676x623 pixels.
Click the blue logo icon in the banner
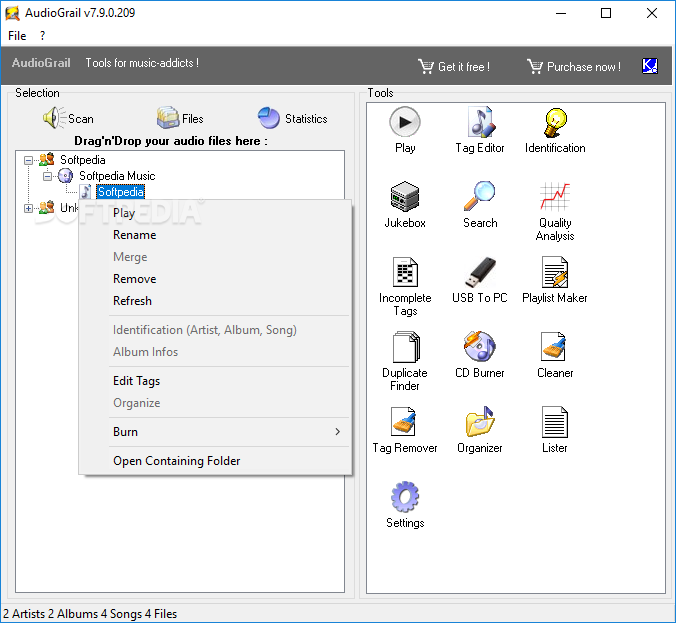point(650,66)
